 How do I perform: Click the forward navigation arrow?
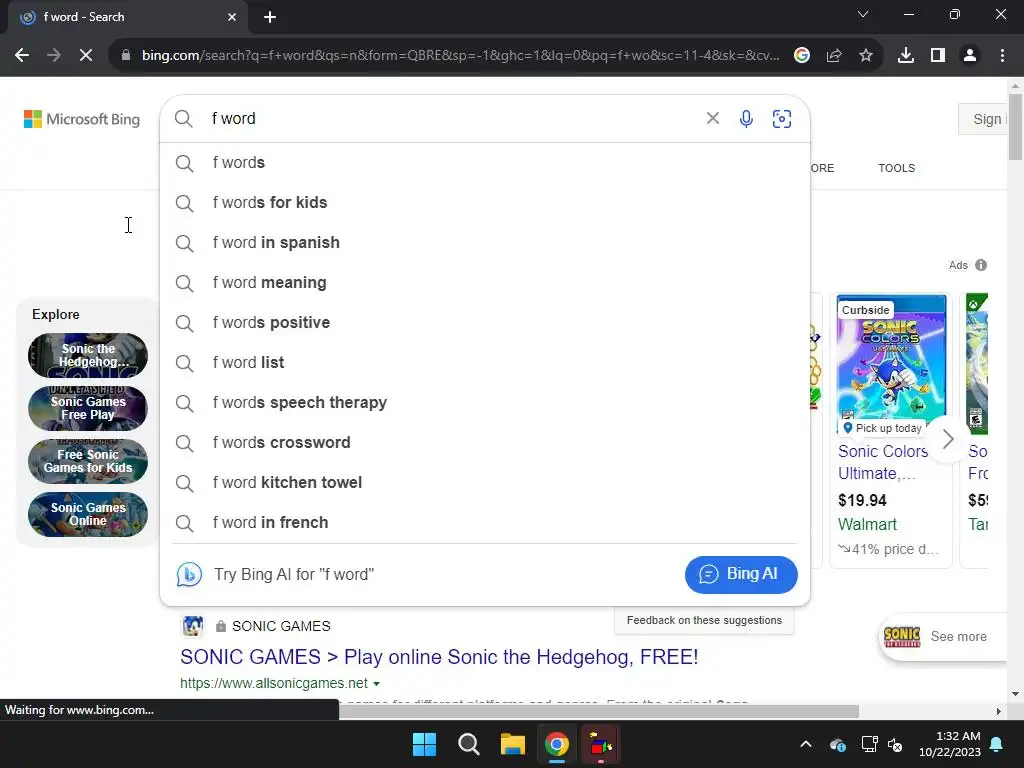tap(54, 56)
